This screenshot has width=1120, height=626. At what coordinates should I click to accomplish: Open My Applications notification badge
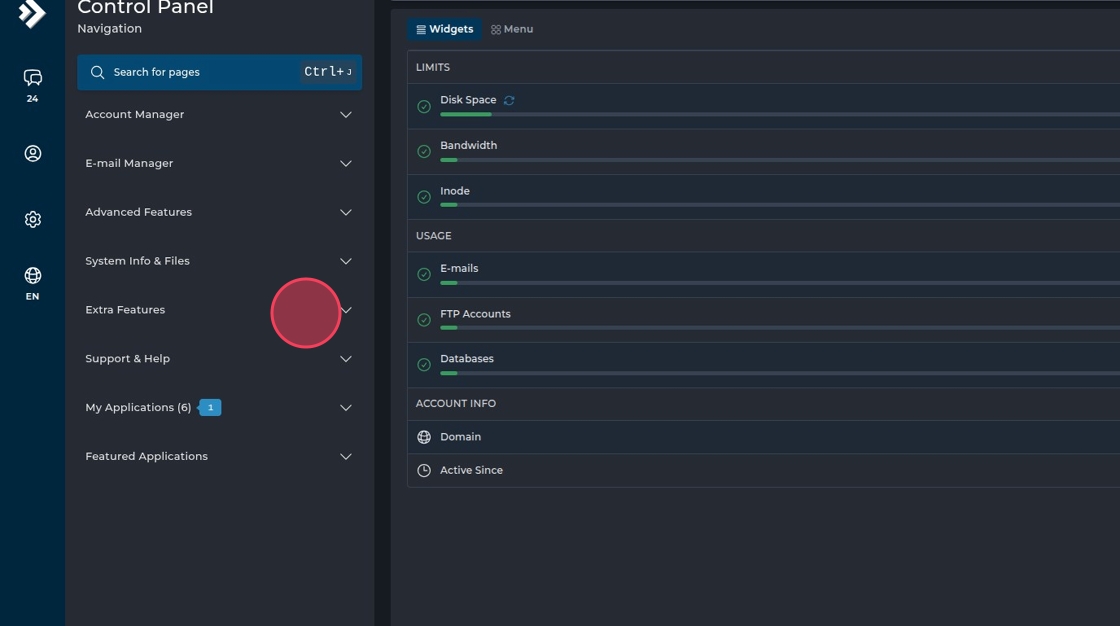[x=210, y=408]
